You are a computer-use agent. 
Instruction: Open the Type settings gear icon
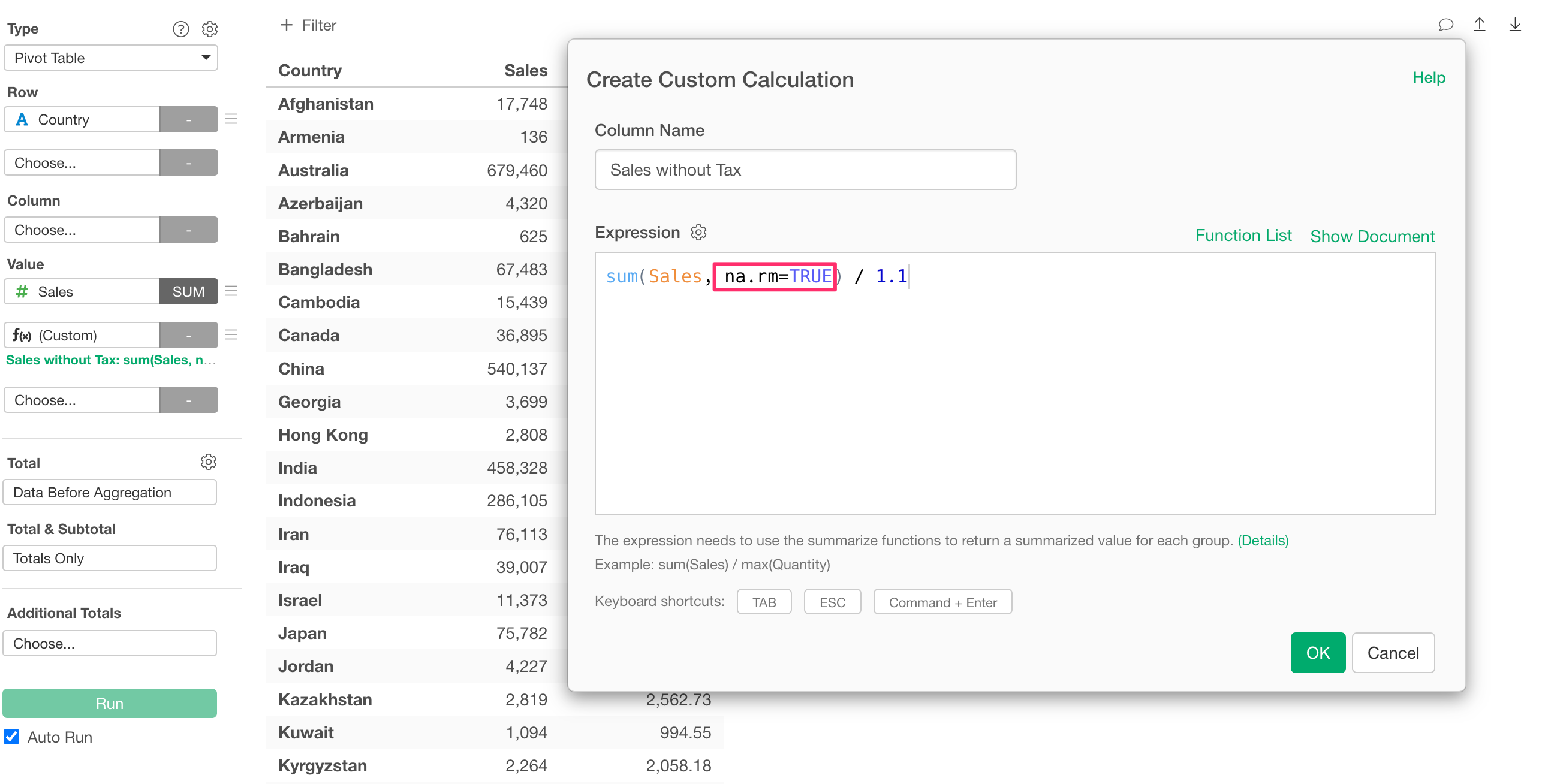210,29
